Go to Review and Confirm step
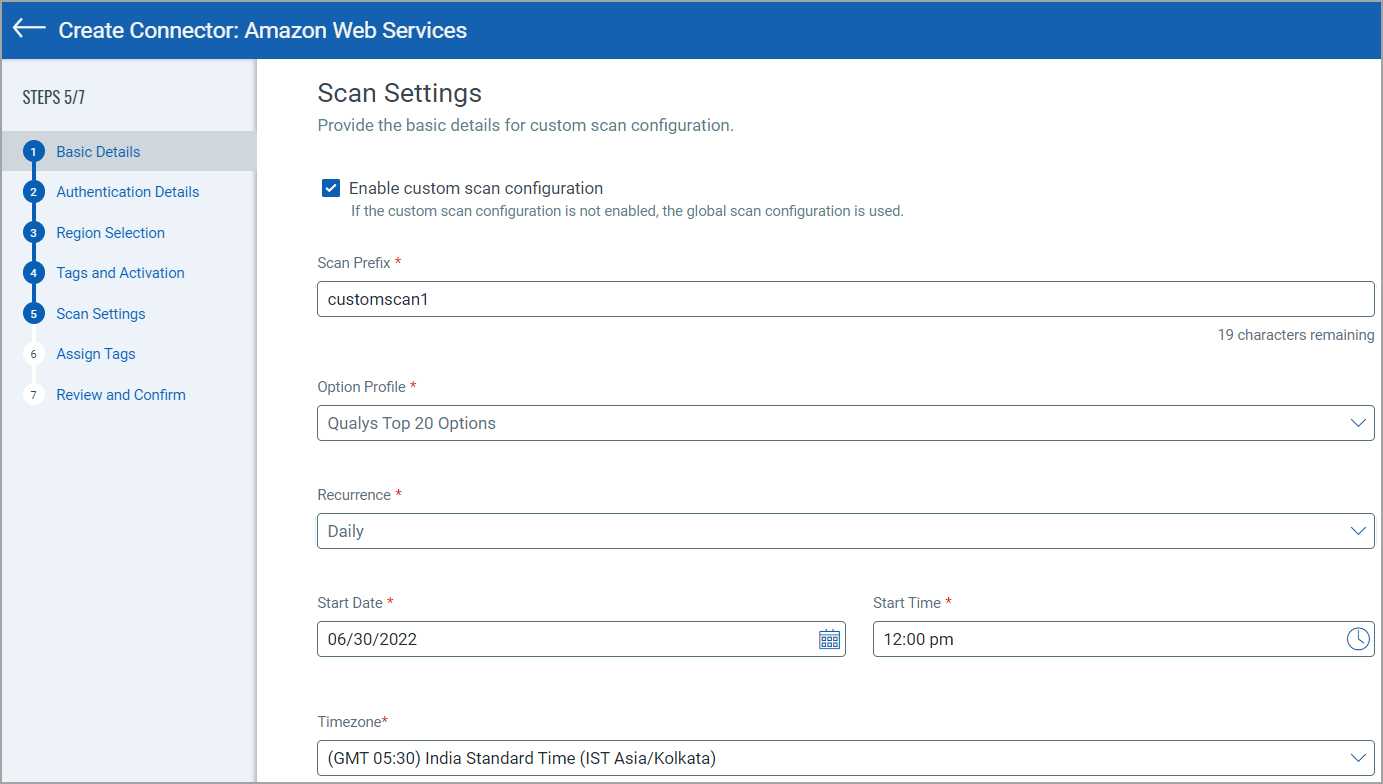The height and width of the screenshot is (784, 1383). (x=121, y=395)
